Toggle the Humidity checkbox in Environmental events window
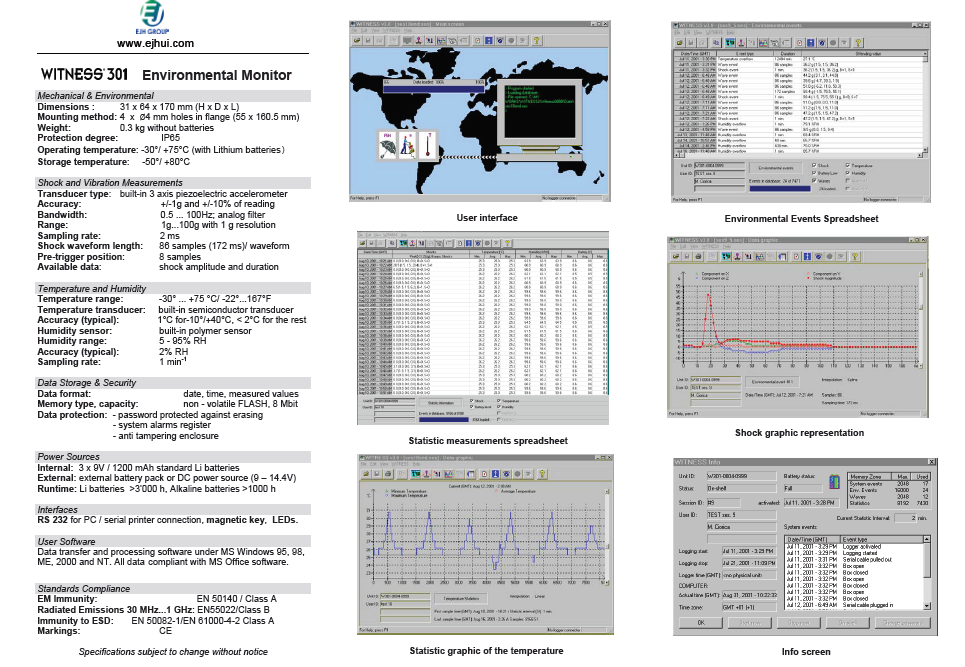Viewport: 965px width, 667px height. 848,173
